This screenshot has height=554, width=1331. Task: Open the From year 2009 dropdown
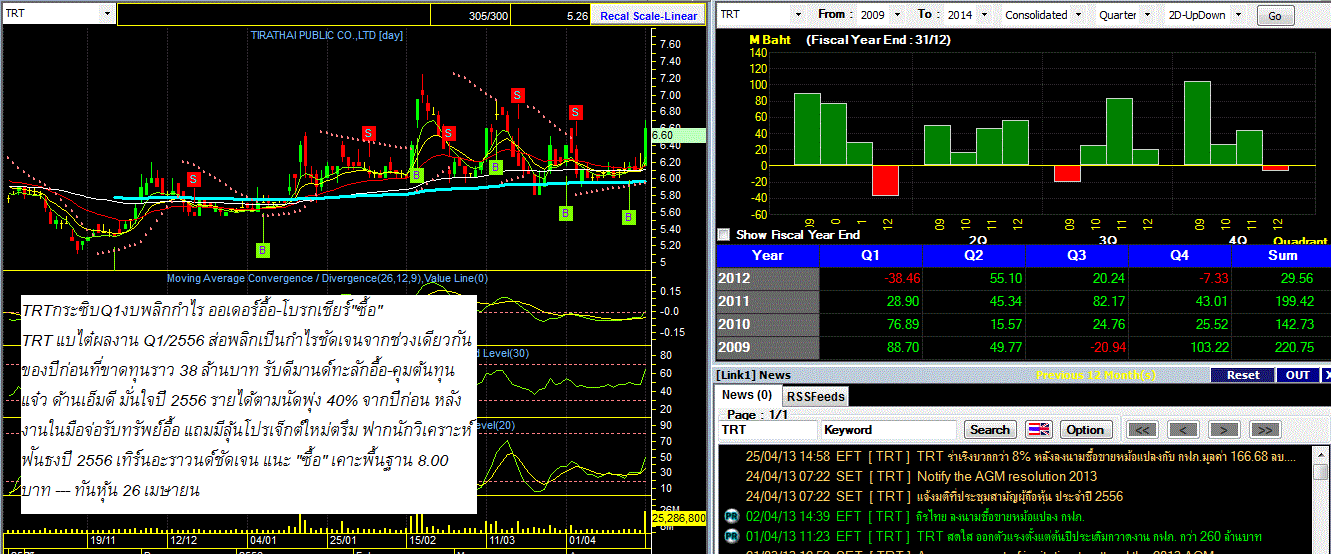[x=897, y=15]
